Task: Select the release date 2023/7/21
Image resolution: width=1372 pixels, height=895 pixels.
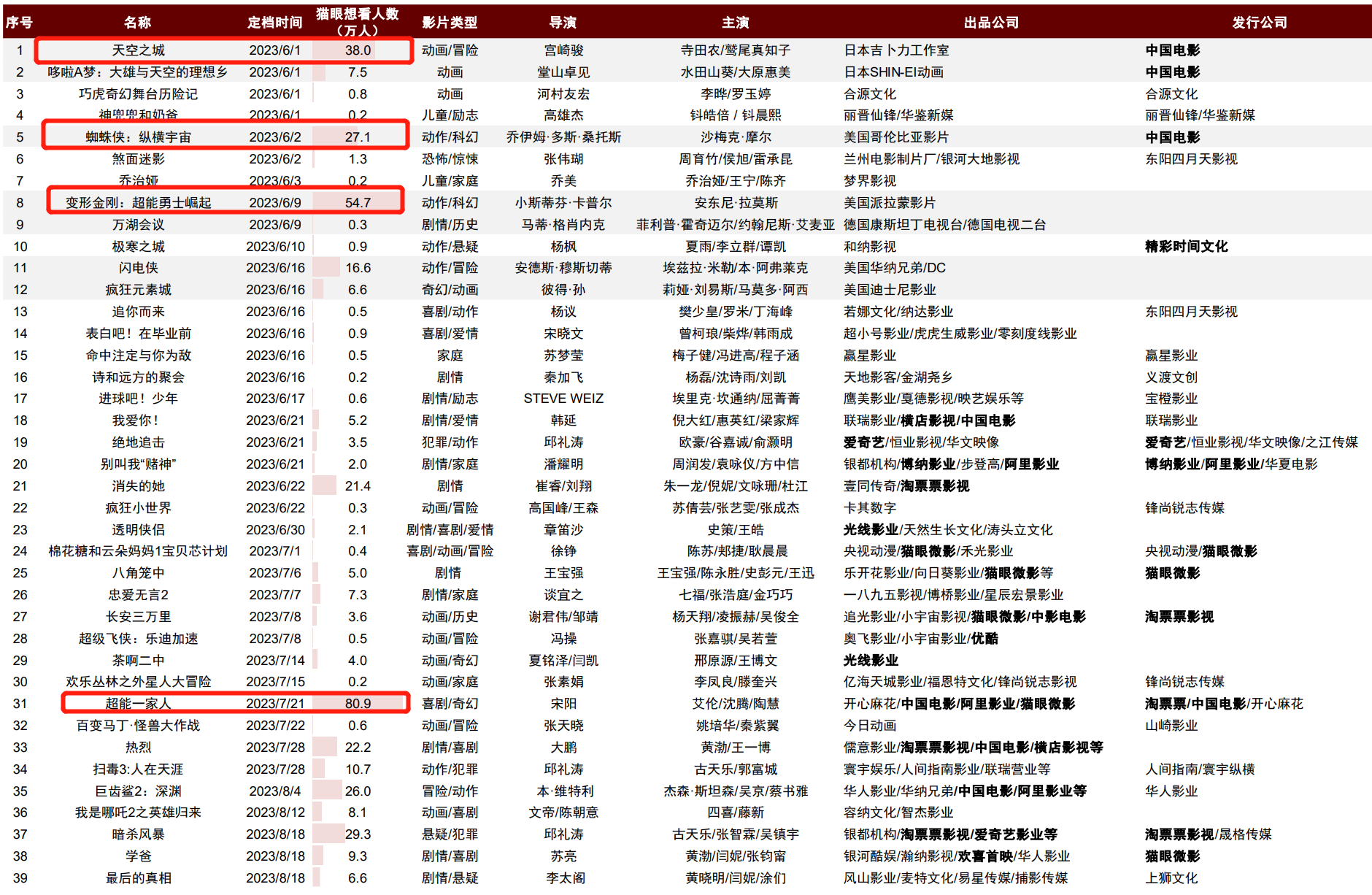Action: (275, 704)
